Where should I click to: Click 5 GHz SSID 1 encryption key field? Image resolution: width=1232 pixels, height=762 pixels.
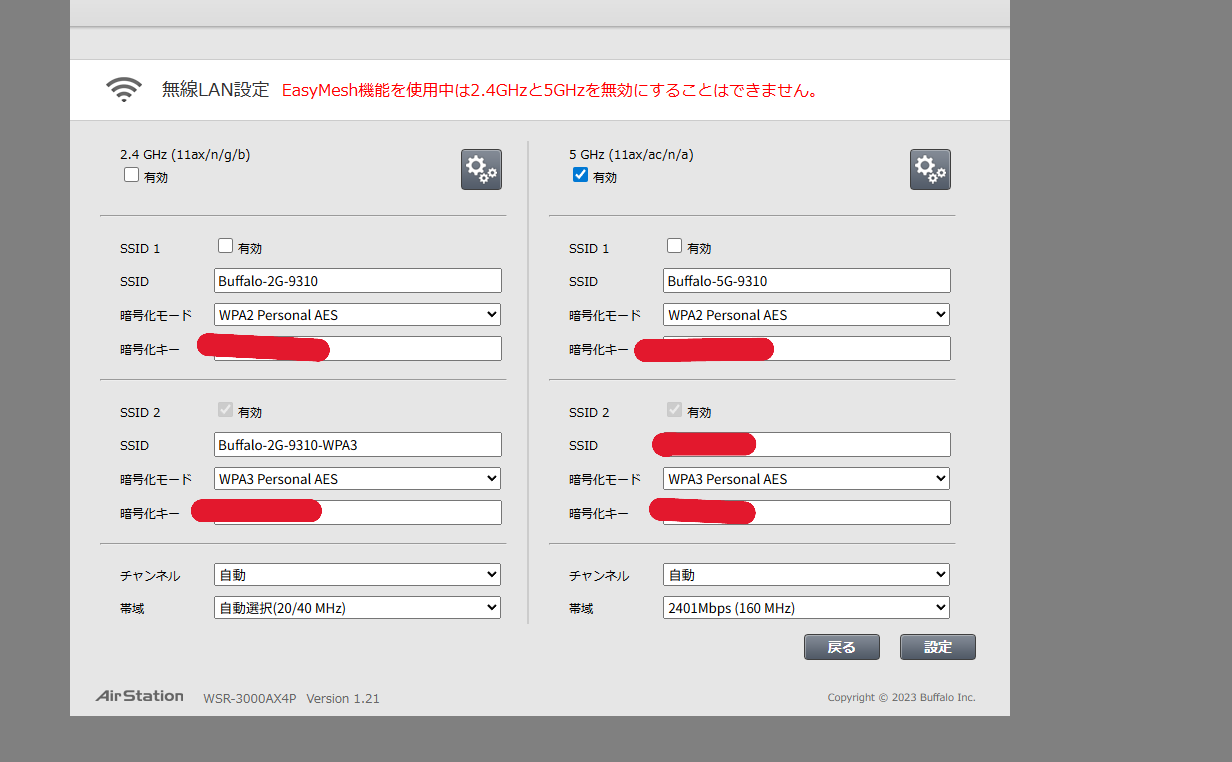[x=860, y=349]
